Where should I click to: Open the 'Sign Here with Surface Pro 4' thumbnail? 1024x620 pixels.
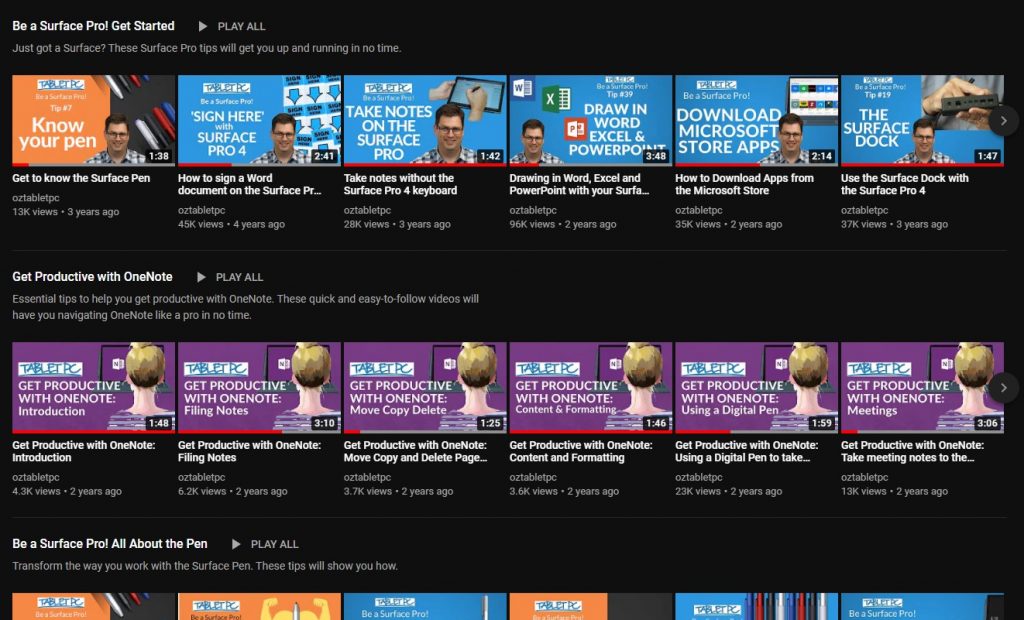(x=259, y=120)
